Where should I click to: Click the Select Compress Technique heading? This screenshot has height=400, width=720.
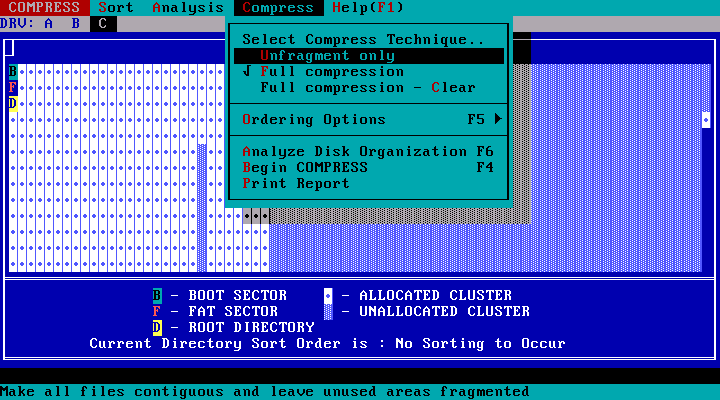(363, 39)
